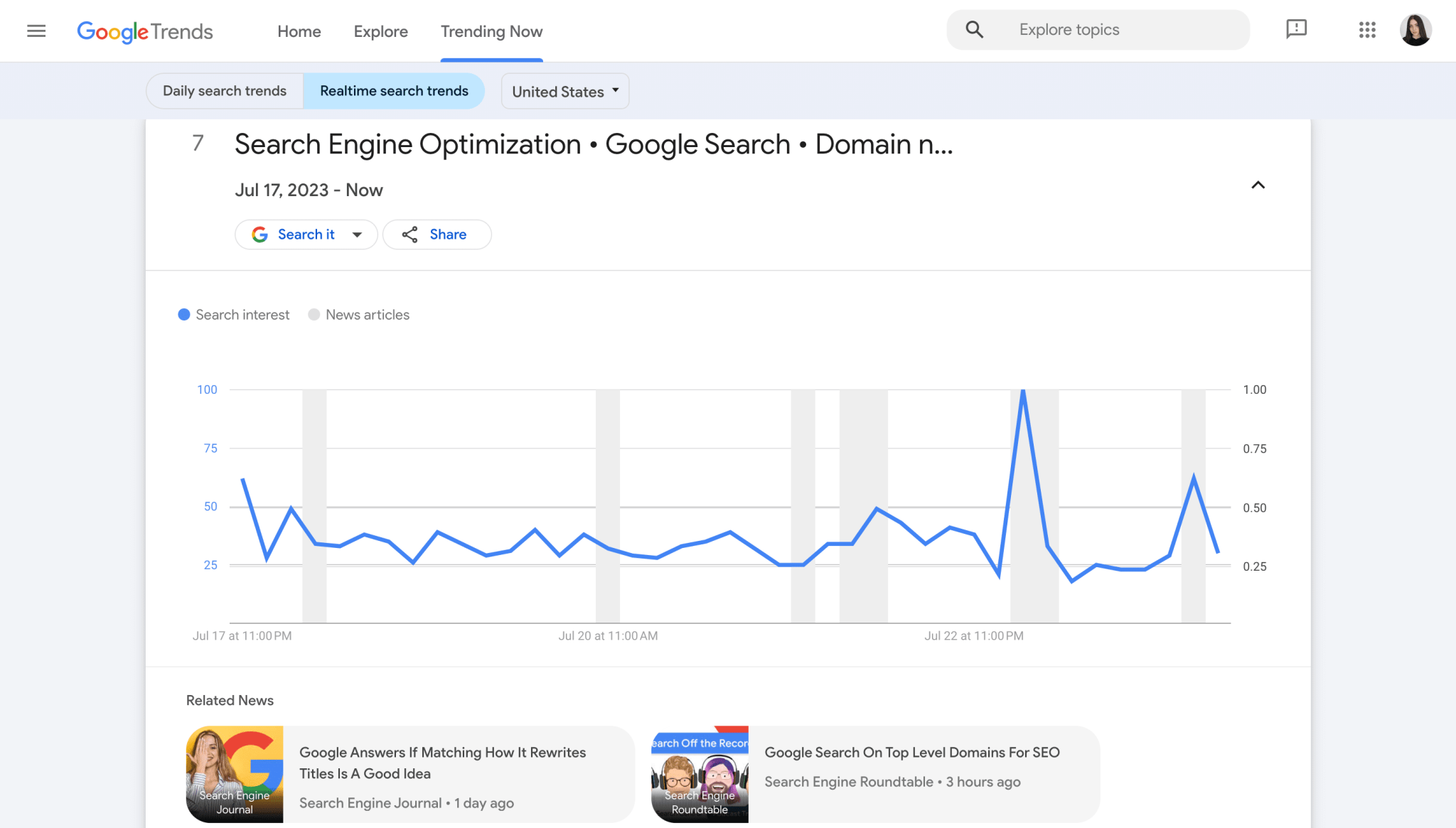Open the Search Engine Roundtable article about top level domains
Screen dimensions: 1456x828
tap(912, 752)
